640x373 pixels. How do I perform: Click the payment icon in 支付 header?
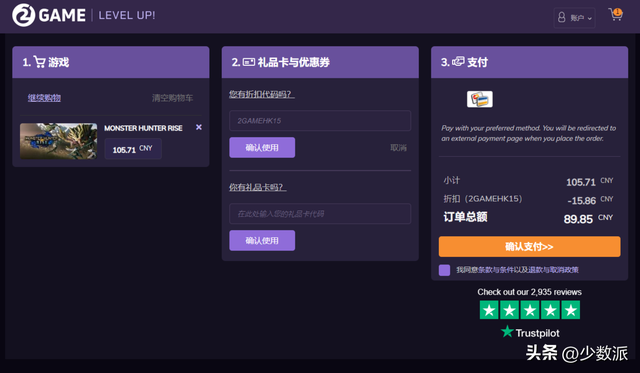[458, 62]
